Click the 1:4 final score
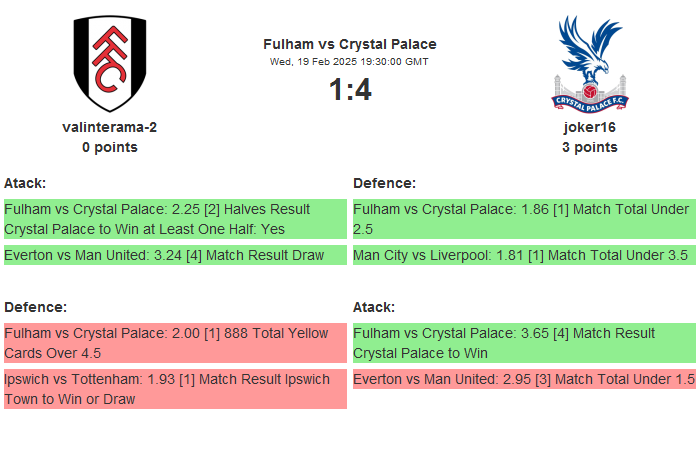Screen dimensions: 700x460 coord(350,90)
